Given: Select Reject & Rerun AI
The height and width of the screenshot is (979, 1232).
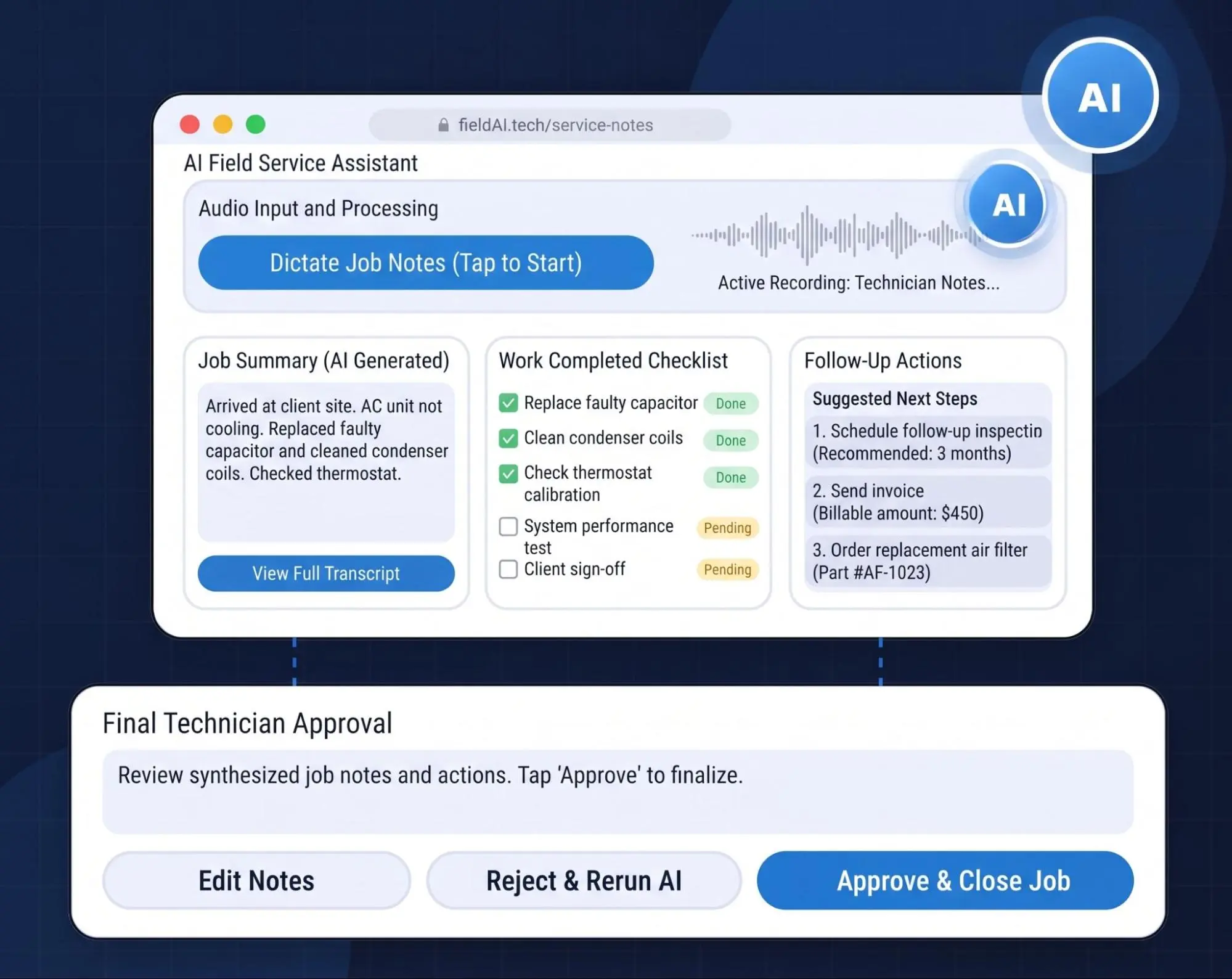Looking at the screenshot, I should point(584,880).
